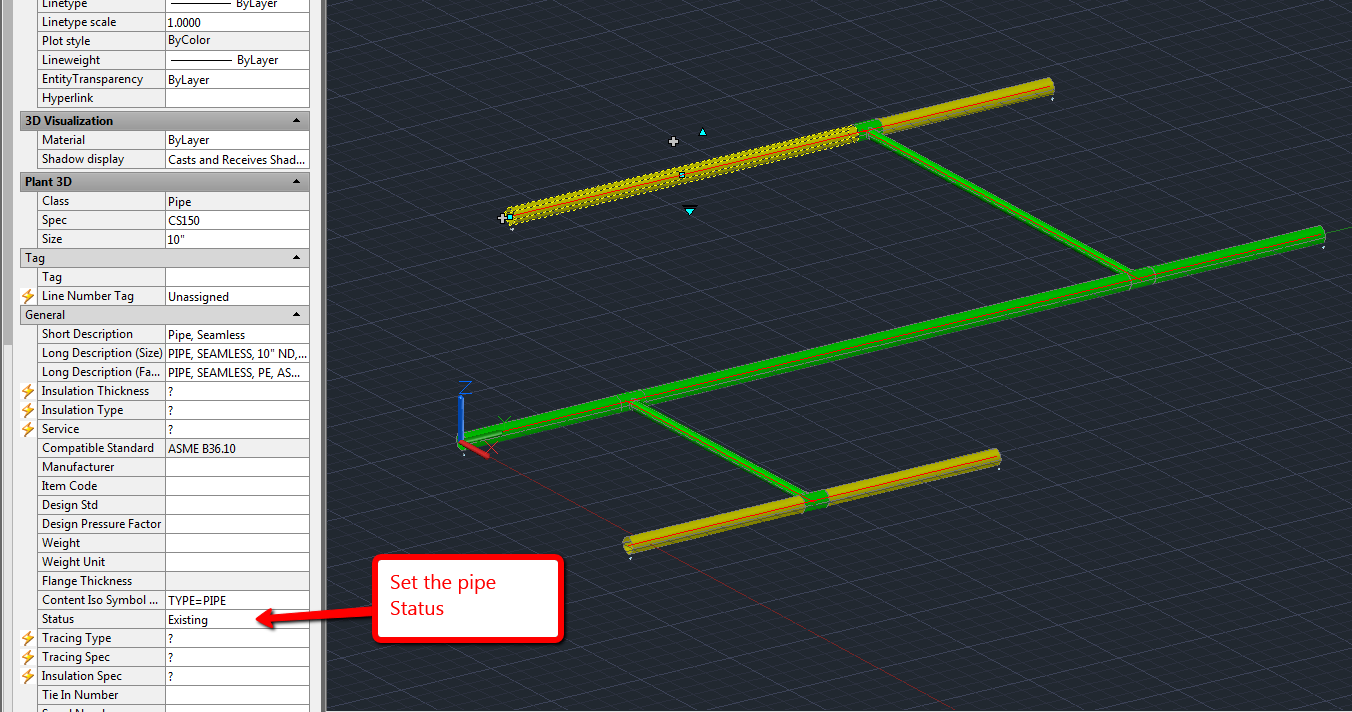Click the lightning icon beside Tracing Spec
Screen dimensions: 1352x712
coord(28,657)
